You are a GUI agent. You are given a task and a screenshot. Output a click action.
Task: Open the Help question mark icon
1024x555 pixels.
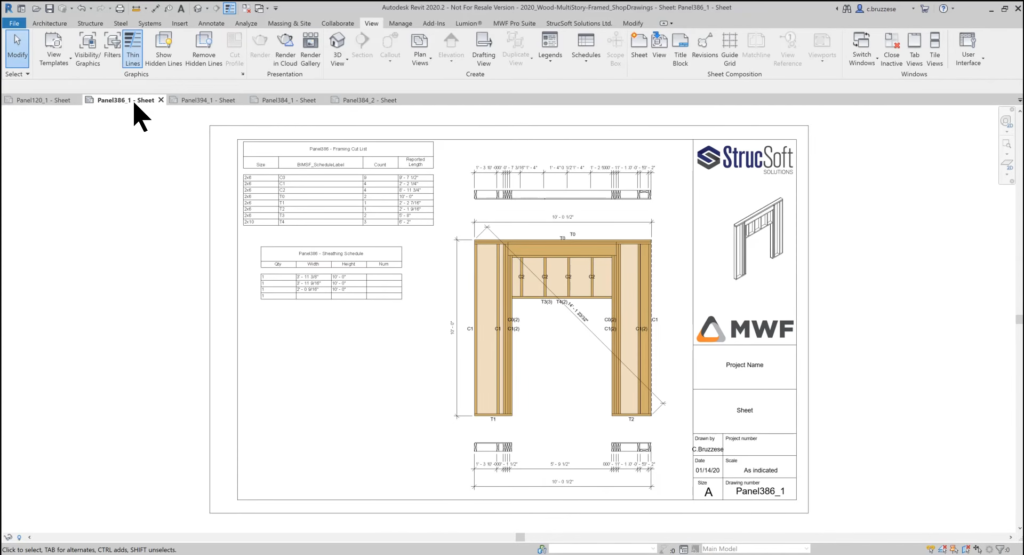(x=943, y=8)
